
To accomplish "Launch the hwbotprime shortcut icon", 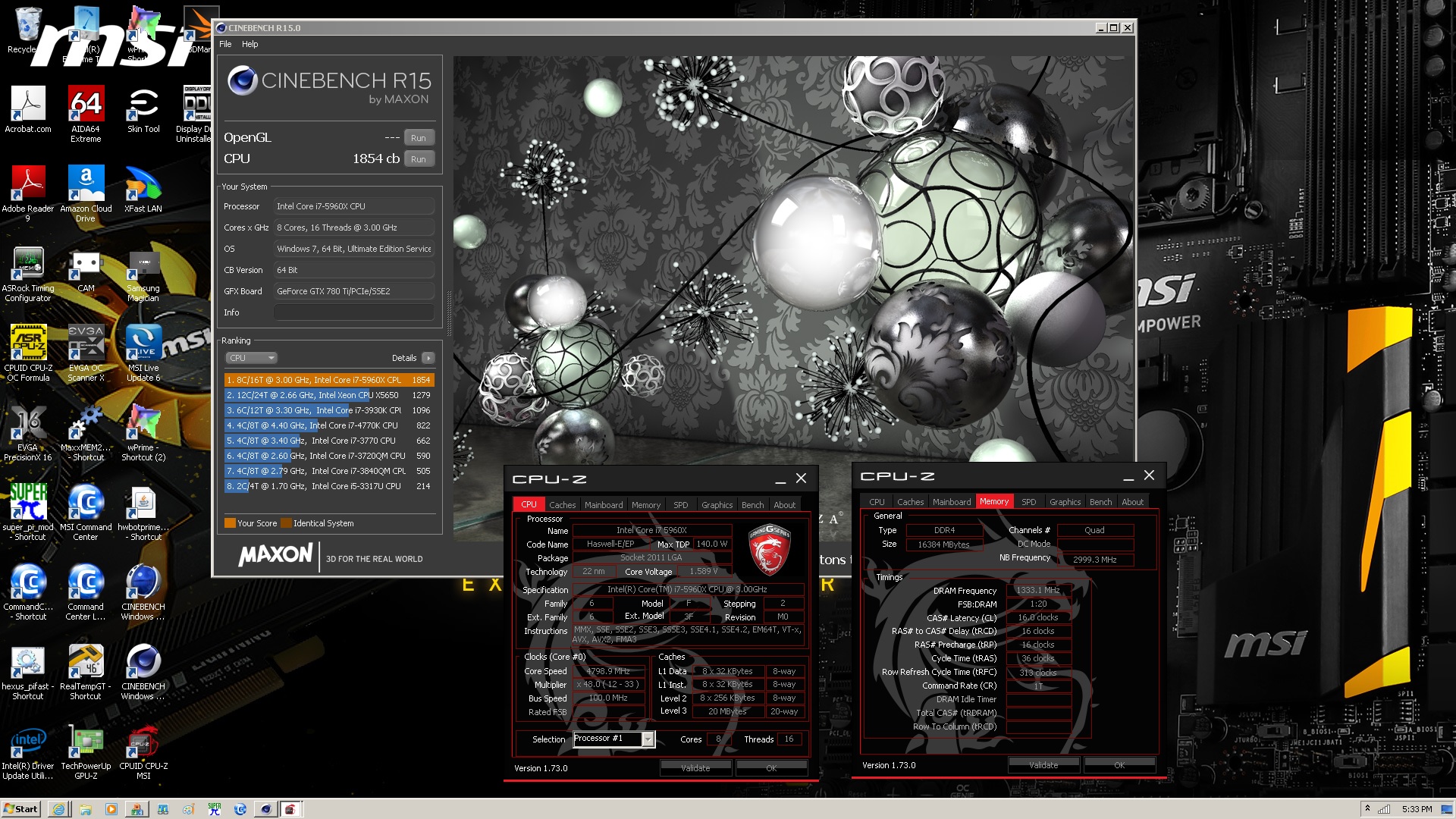I will pos(143,513).
